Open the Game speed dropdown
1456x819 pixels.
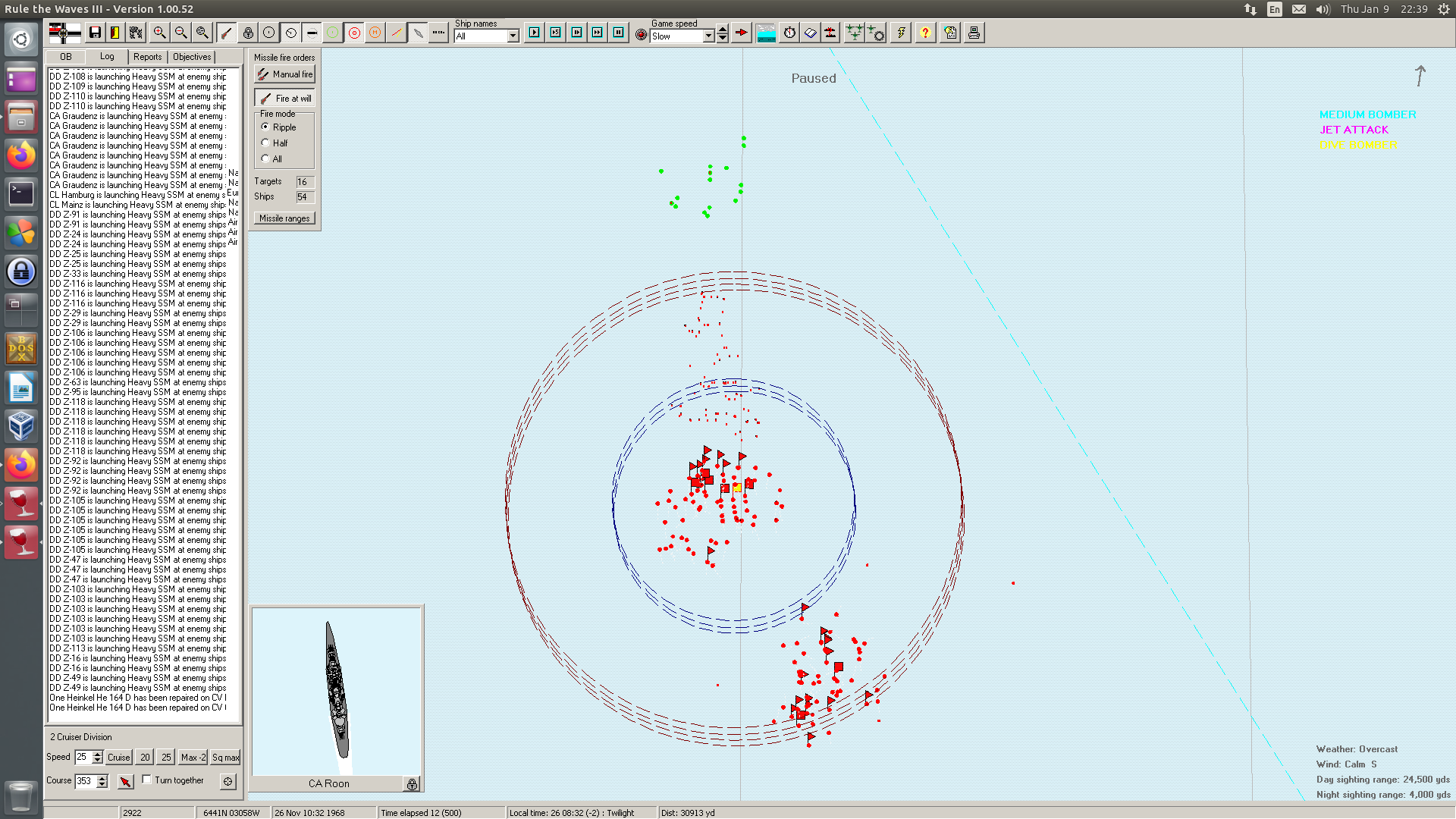(x=708, y=36)
